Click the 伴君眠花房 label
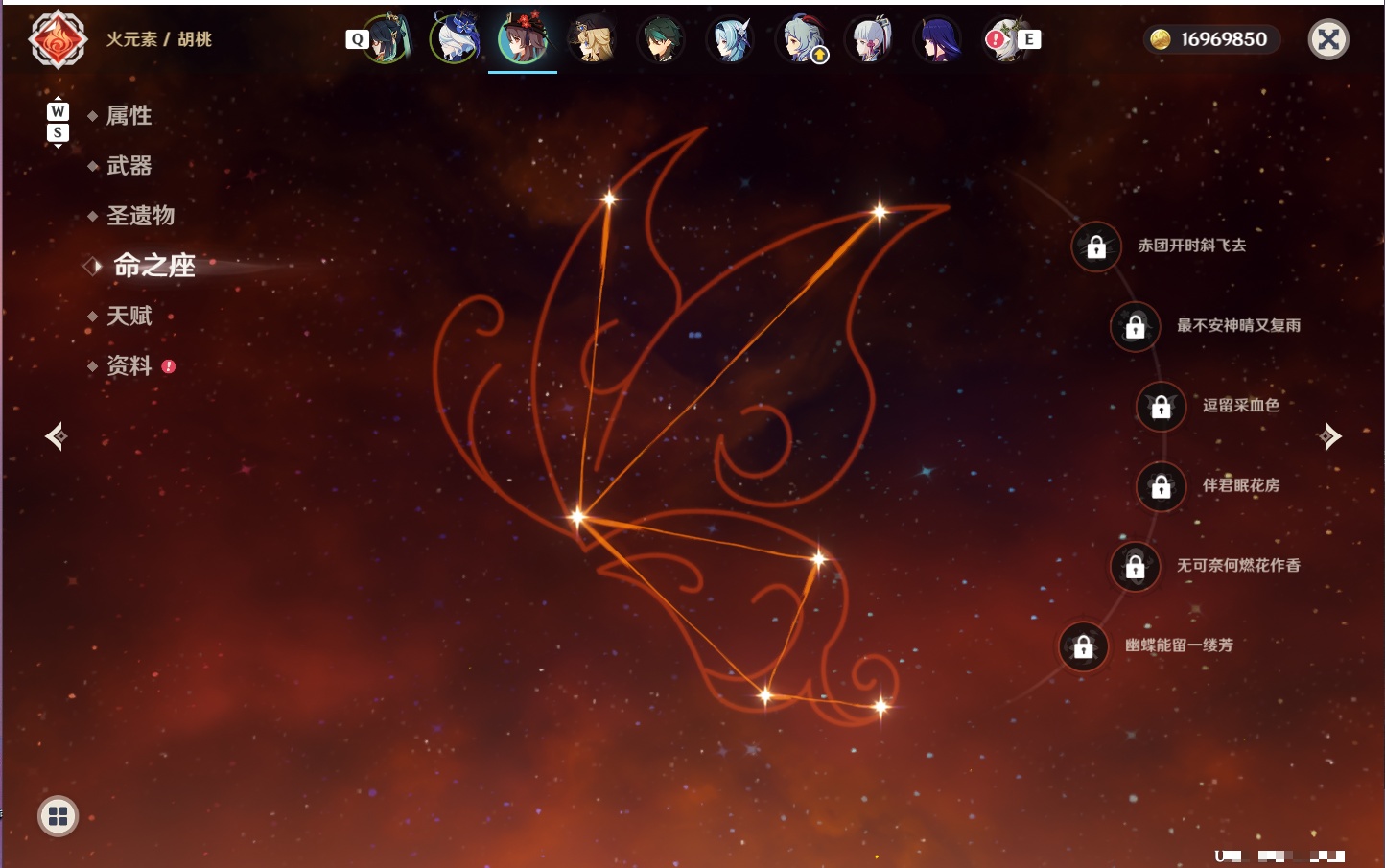Screen dimensions: 1385x868 [x=1241, y=485]
